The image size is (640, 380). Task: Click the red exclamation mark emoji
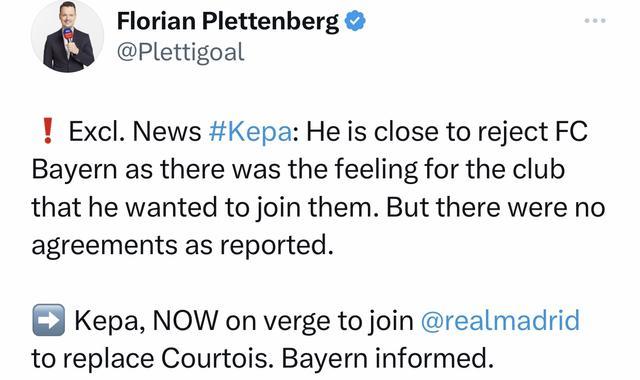[48, 131]
